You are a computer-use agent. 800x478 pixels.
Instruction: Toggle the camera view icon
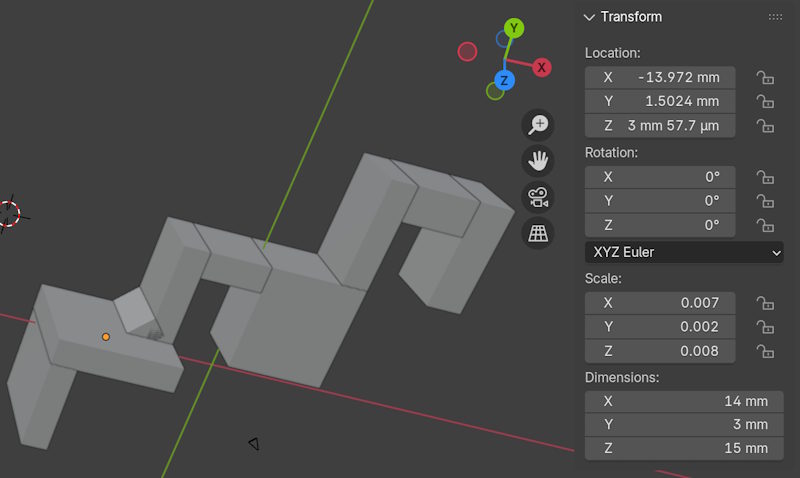coord(538,196)
